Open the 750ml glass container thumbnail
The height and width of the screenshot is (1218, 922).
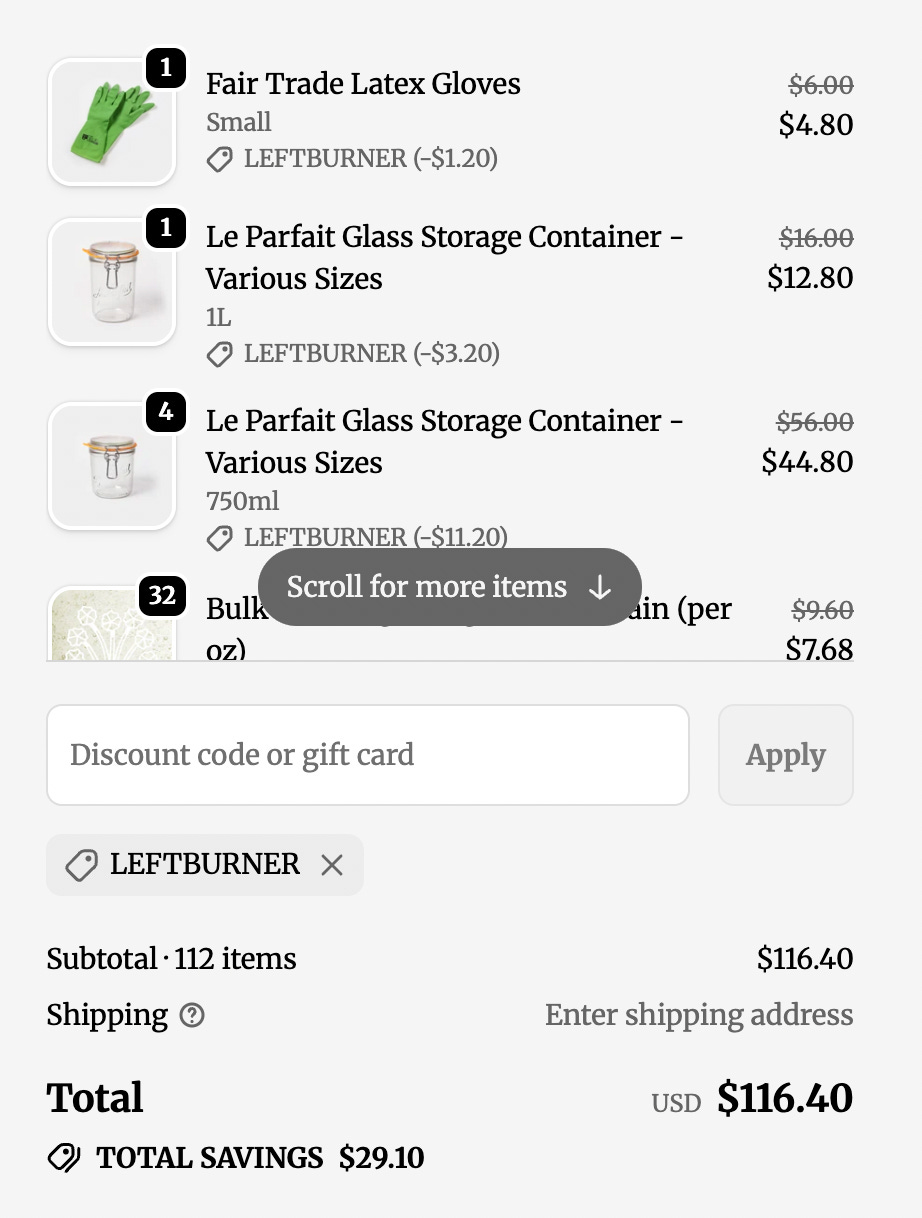click(x=112, y=466)
